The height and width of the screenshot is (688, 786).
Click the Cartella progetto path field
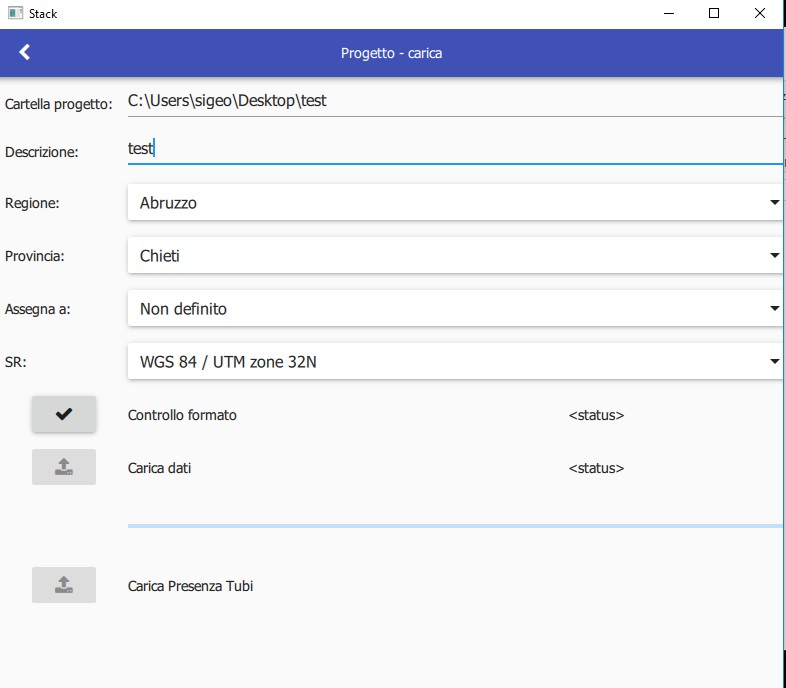pos(454,101)
